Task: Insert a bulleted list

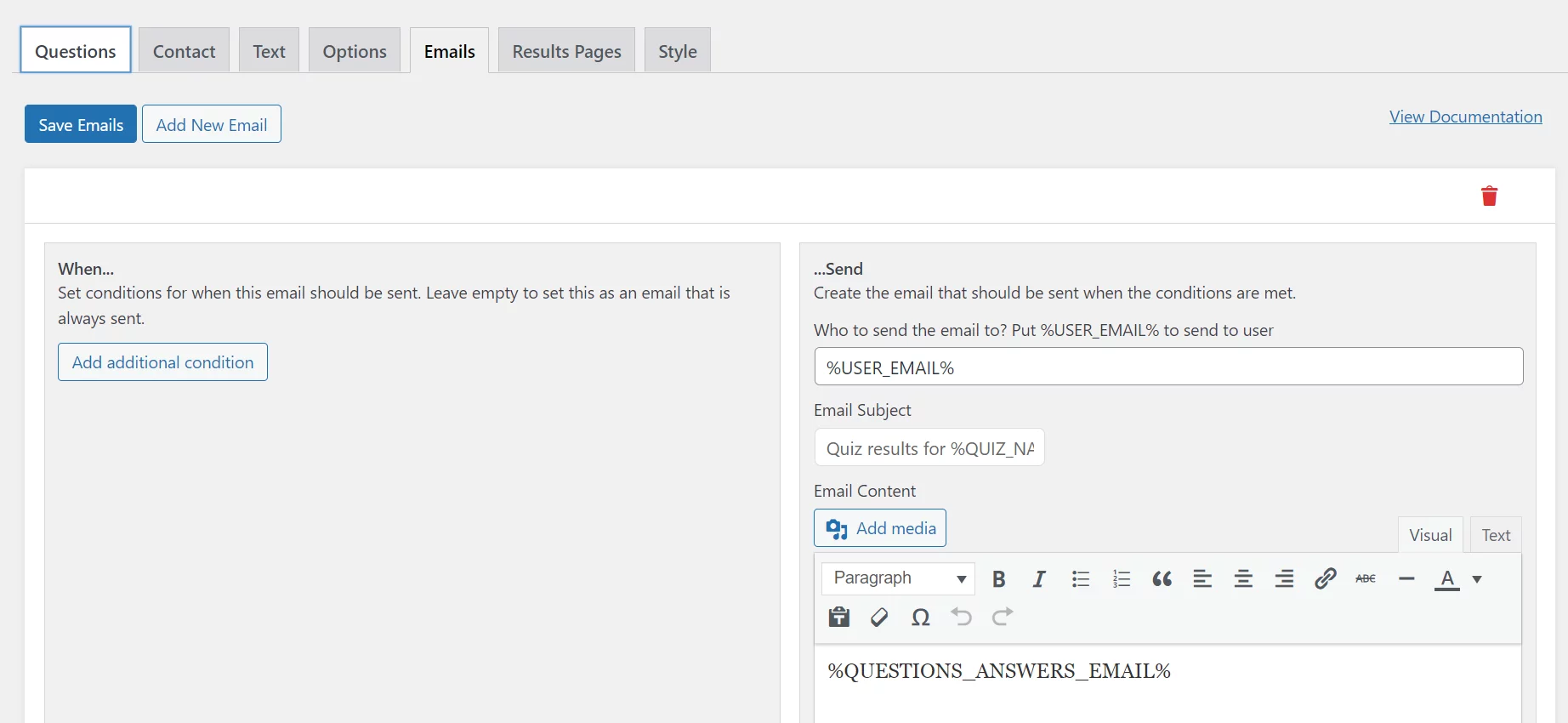Action: [1080, 579]
